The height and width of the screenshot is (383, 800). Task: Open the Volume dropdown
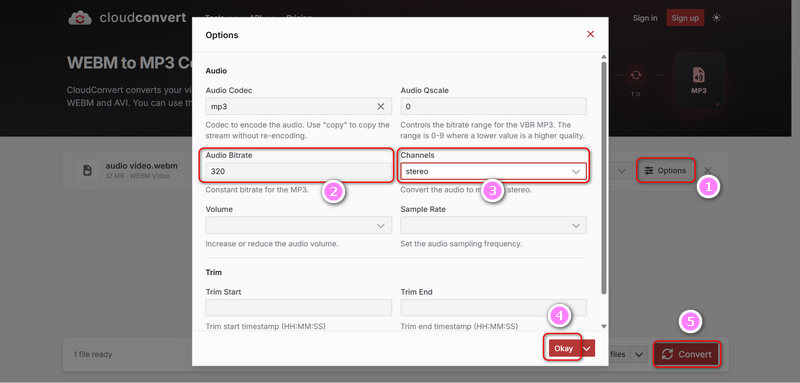tap(298, 225)
